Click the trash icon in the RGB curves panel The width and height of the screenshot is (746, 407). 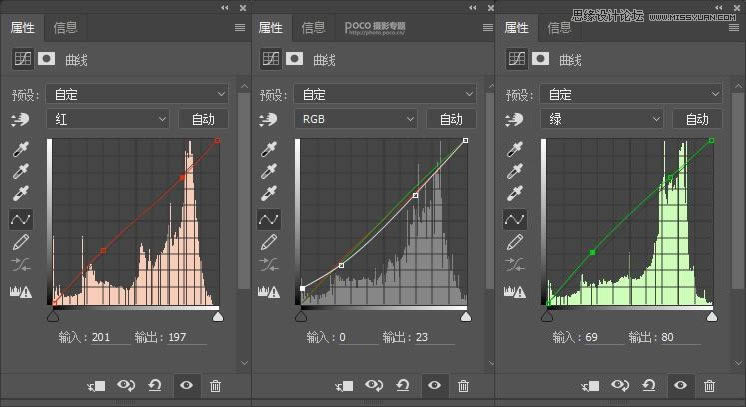click(x=463, y=385)
